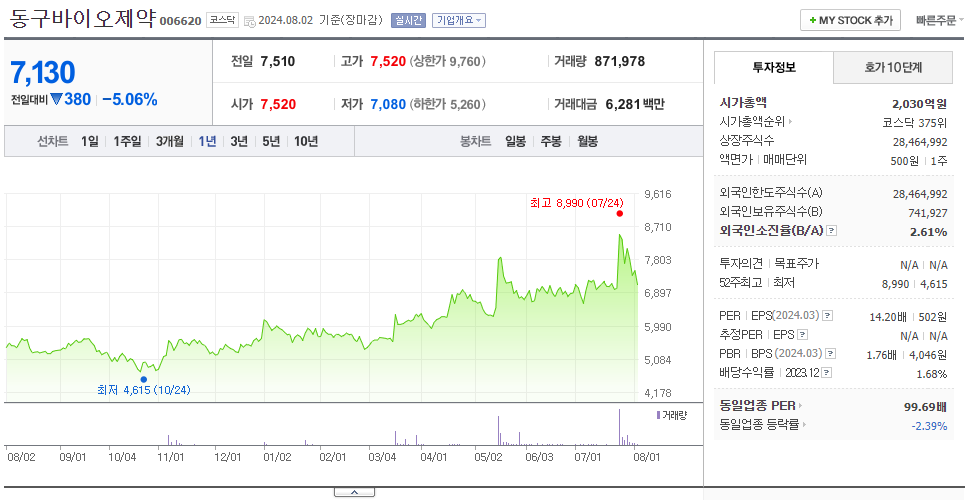Click the 코스닥 375위 ranking value
The image size is (968, 500).
(x=916, y=122)
